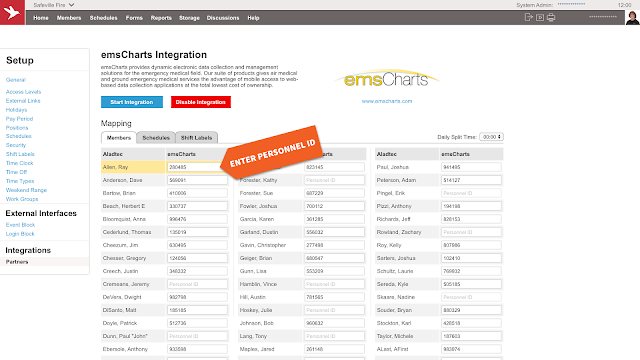Open the Daily Split Time dropdown
Image resolution: width=640 pixels, height=360 pixels.
491,137
